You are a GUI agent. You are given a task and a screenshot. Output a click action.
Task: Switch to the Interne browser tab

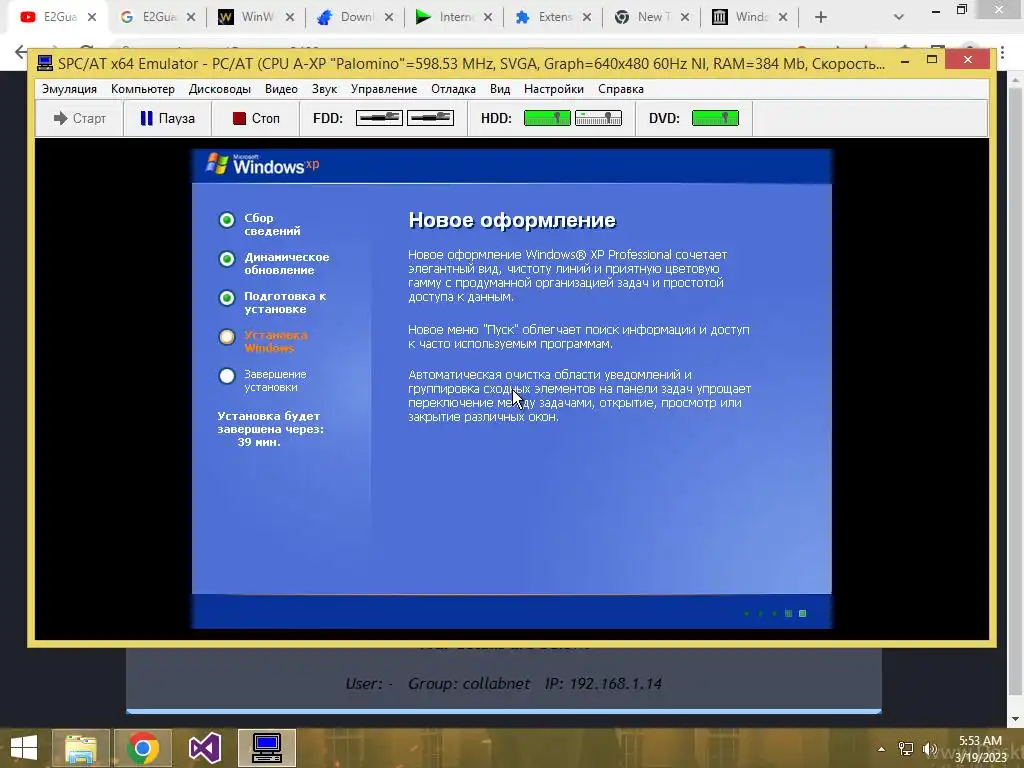tap(454, 17)
